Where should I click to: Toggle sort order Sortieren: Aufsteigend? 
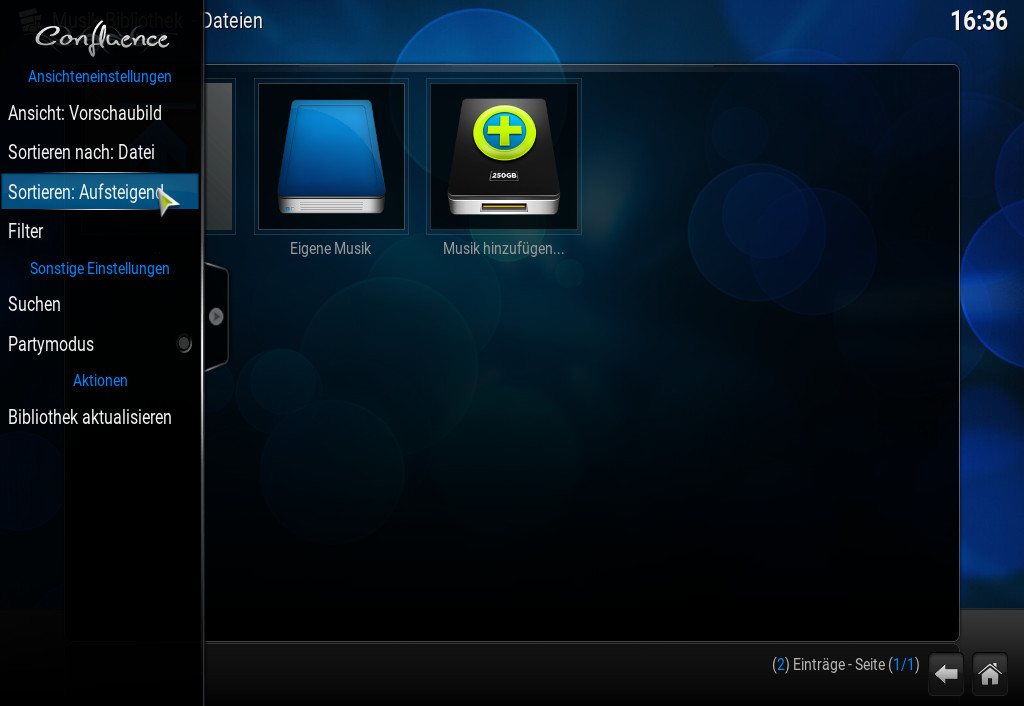[x=99, y=191]
